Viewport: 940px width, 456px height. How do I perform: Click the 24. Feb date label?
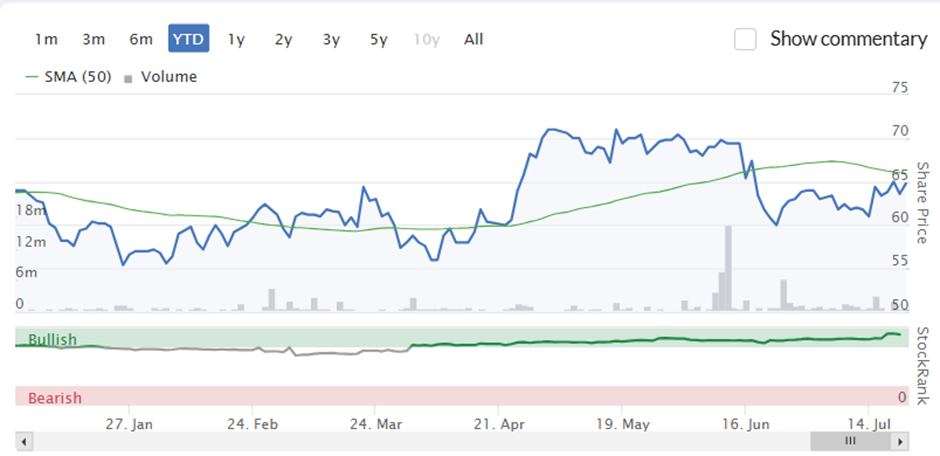(x=253, y=424)
